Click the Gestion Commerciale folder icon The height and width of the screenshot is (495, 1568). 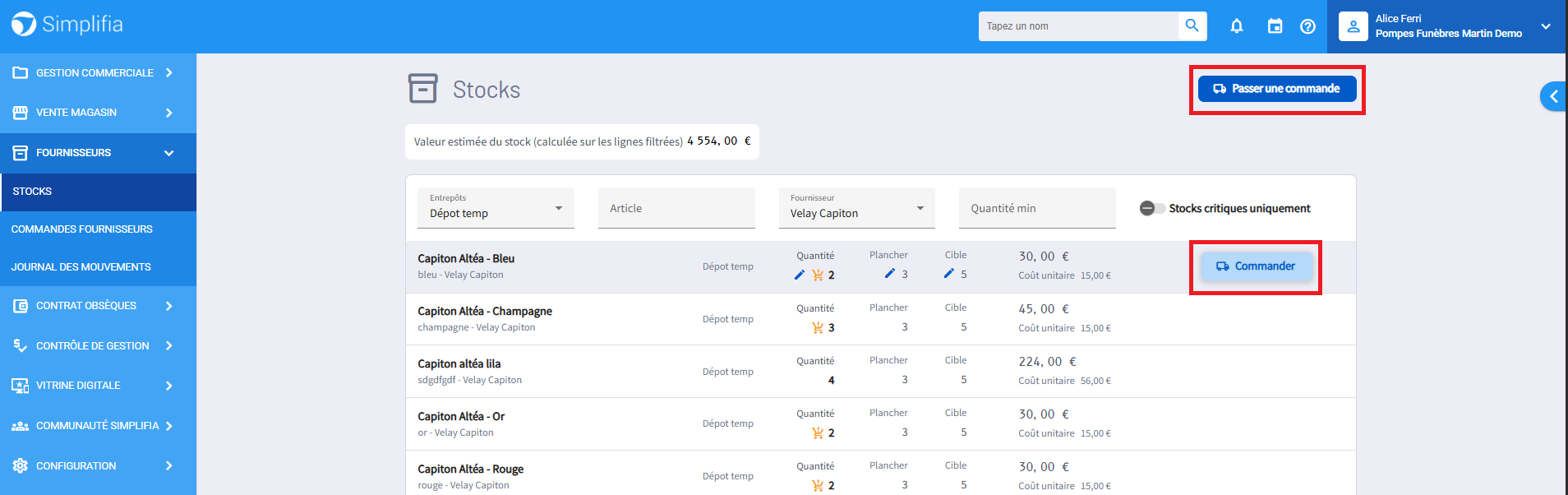coord(21,72)
